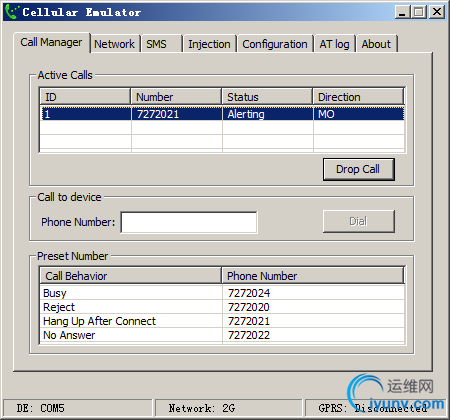Click the Alerting status cell
450x420 pixels.
(246, 114)
